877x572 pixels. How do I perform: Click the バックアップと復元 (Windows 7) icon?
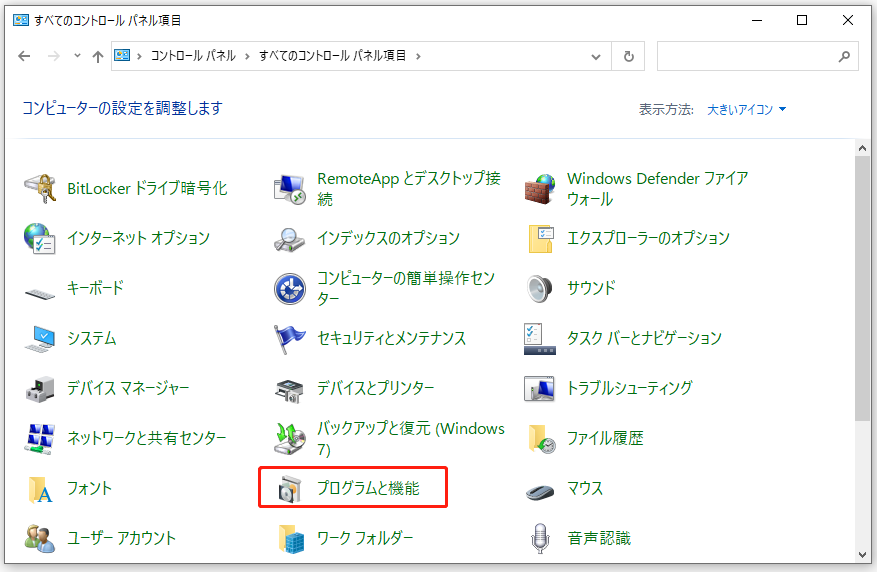(x=290, y=438)
